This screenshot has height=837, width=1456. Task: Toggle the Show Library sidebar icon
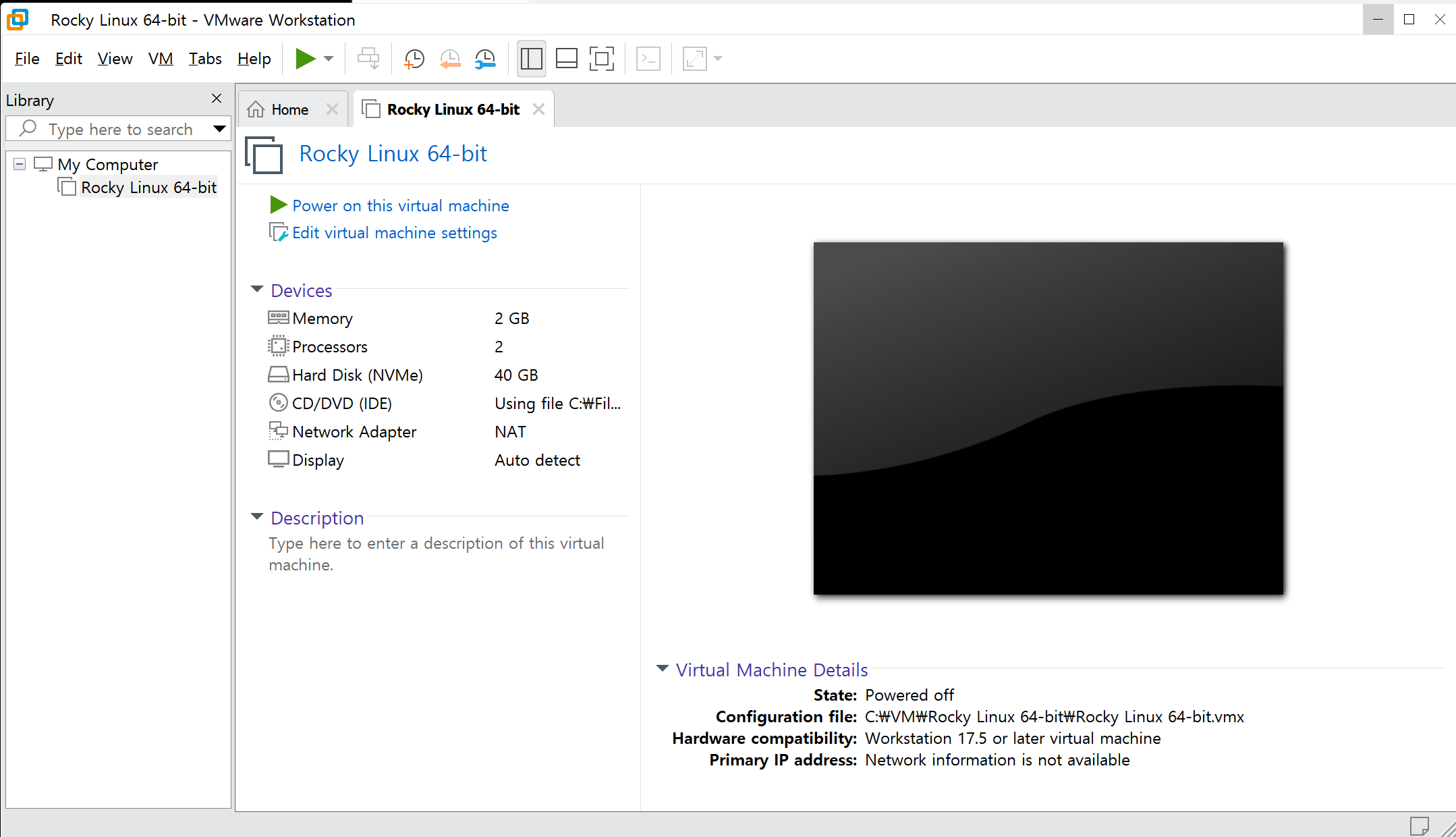point(531,59)
